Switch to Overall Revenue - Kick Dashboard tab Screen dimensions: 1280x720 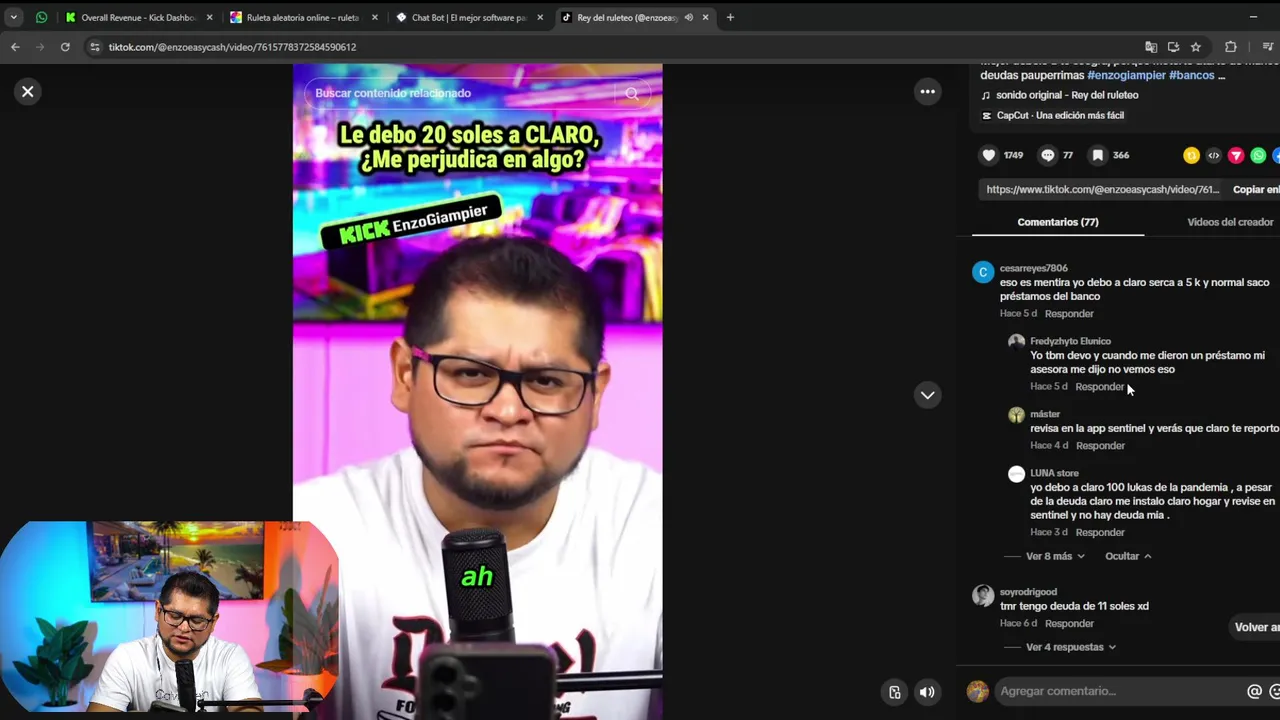(x=138, y=17)
